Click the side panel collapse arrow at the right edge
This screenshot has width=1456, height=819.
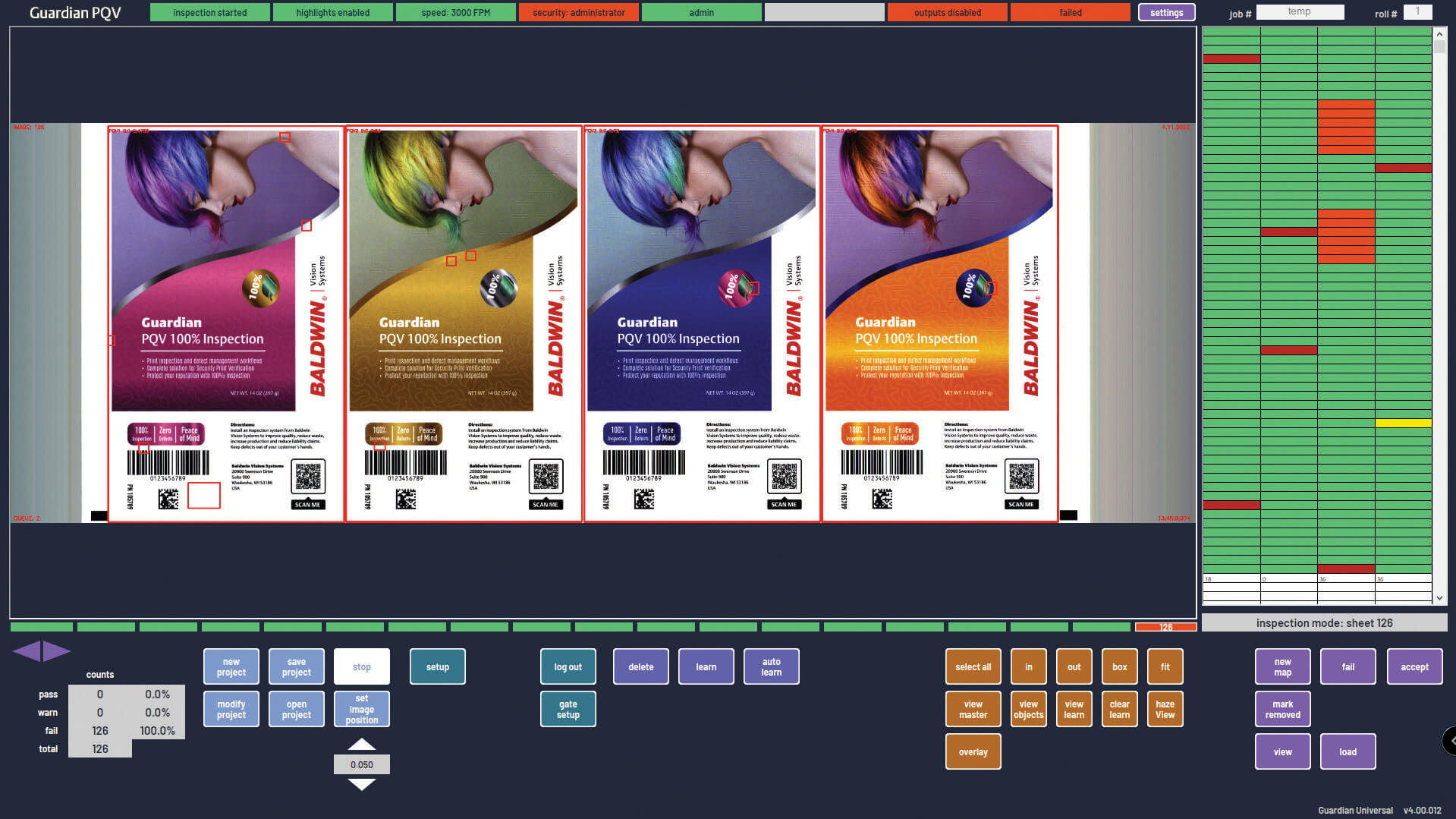coord(1449,740)
